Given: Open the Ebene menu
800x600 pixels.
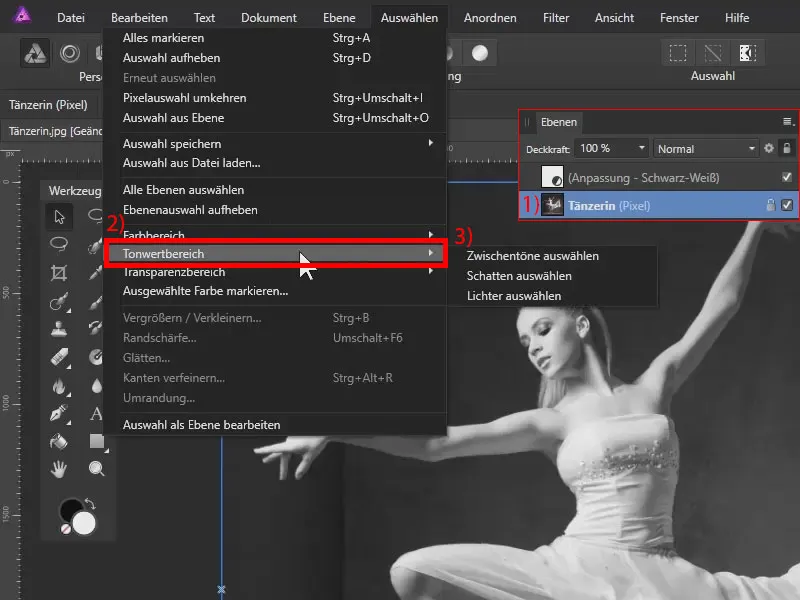Looking at the screenshot, I should pos(339,18).
